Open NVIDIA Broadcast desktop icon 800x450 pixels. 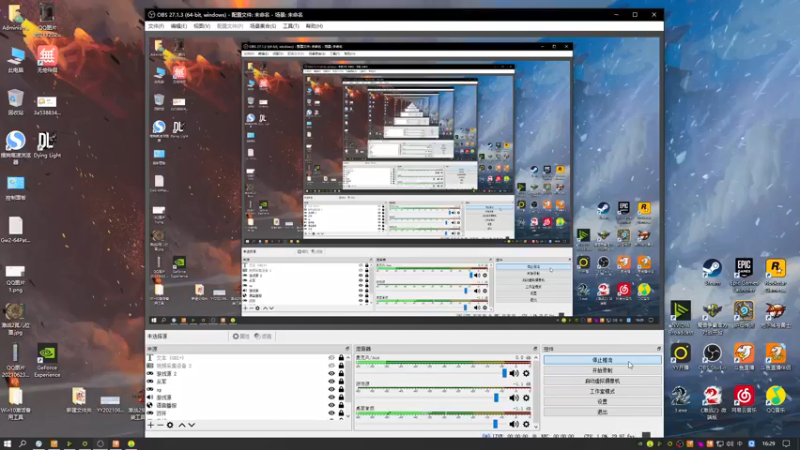pos(681,318)
